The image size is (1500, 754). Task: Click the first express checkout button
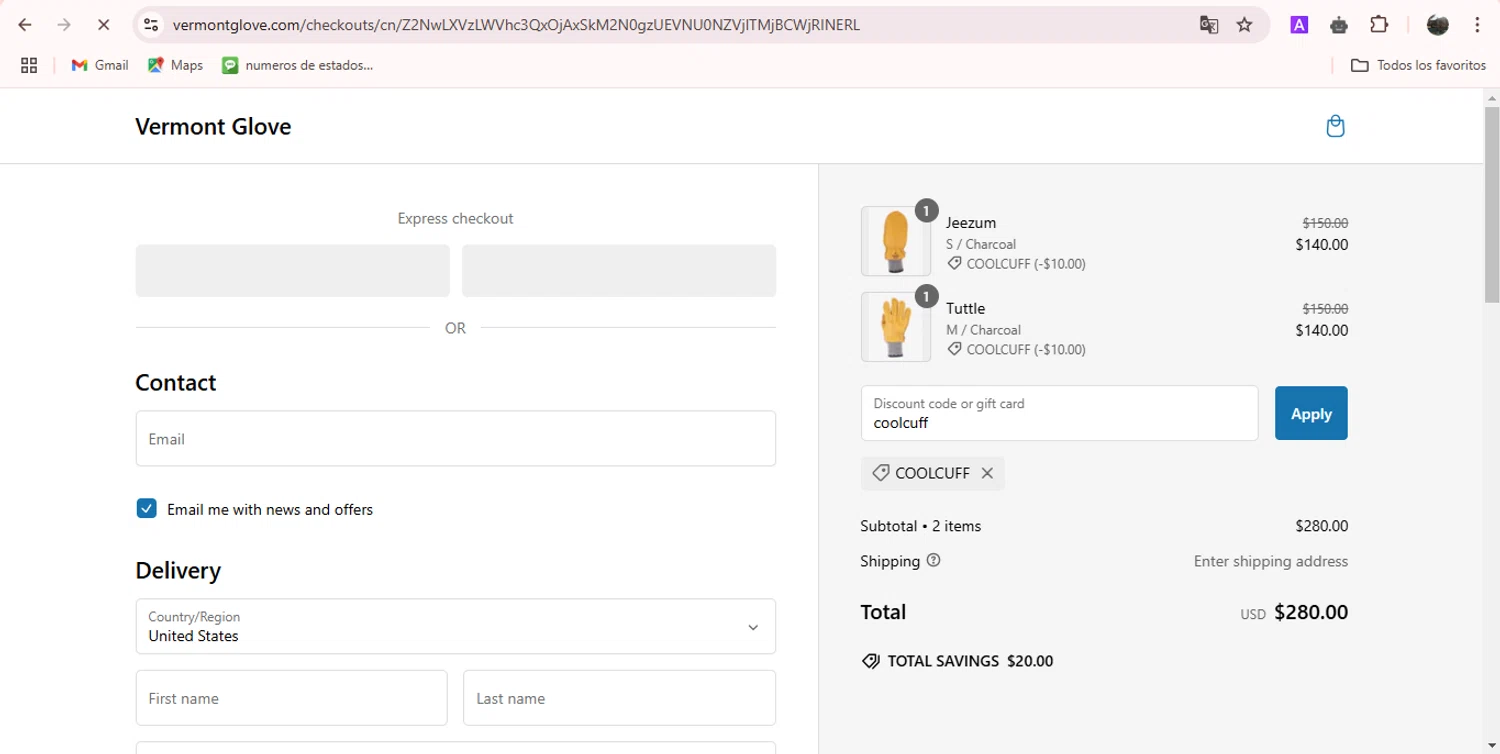(x=293, y=271)
